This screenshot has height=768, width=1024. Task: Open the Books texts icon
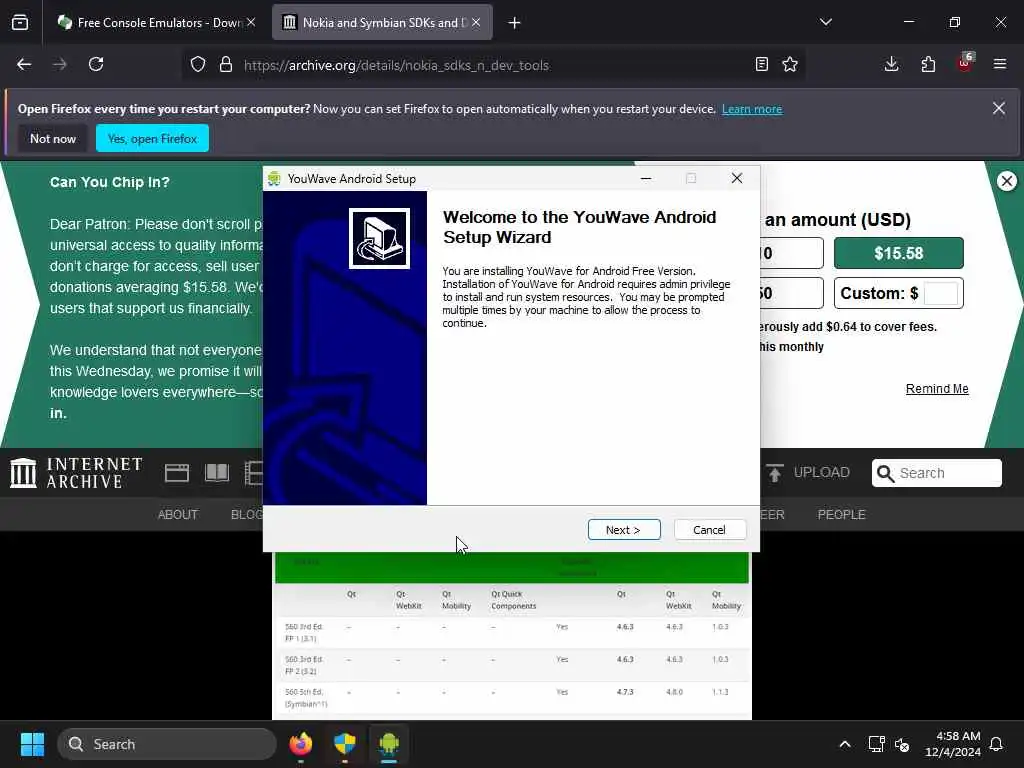click(217, 473)
